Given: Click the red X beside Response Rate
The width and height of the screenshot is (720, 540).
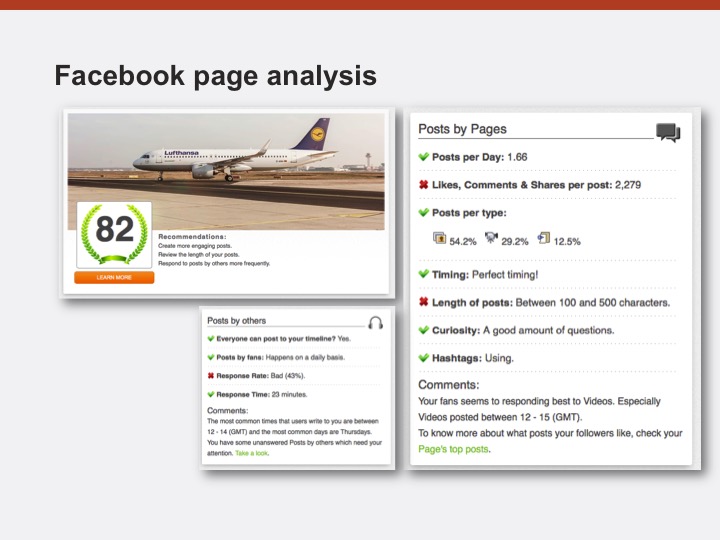Looking at the screenshot, I should 210,376.
